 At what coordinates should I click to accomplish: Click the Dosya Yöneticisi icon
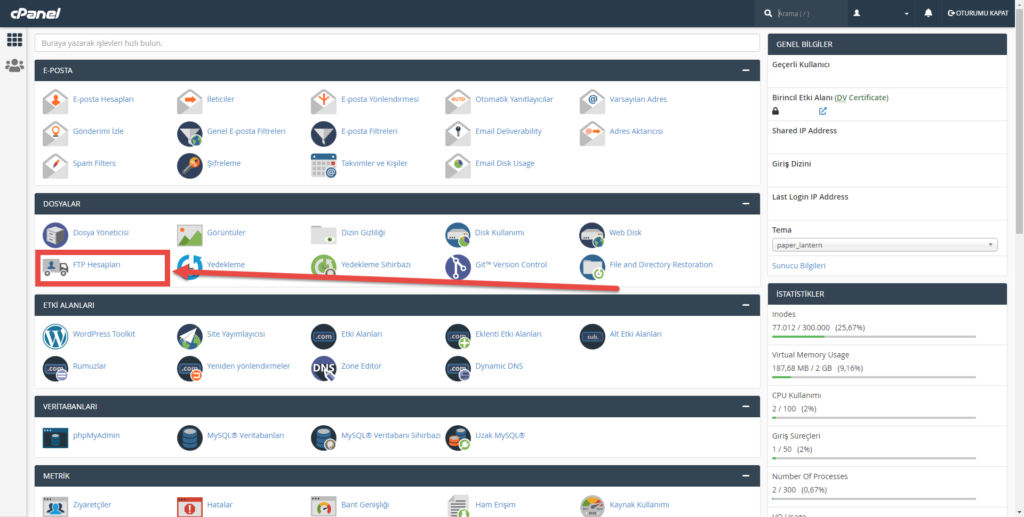point(56,234)
